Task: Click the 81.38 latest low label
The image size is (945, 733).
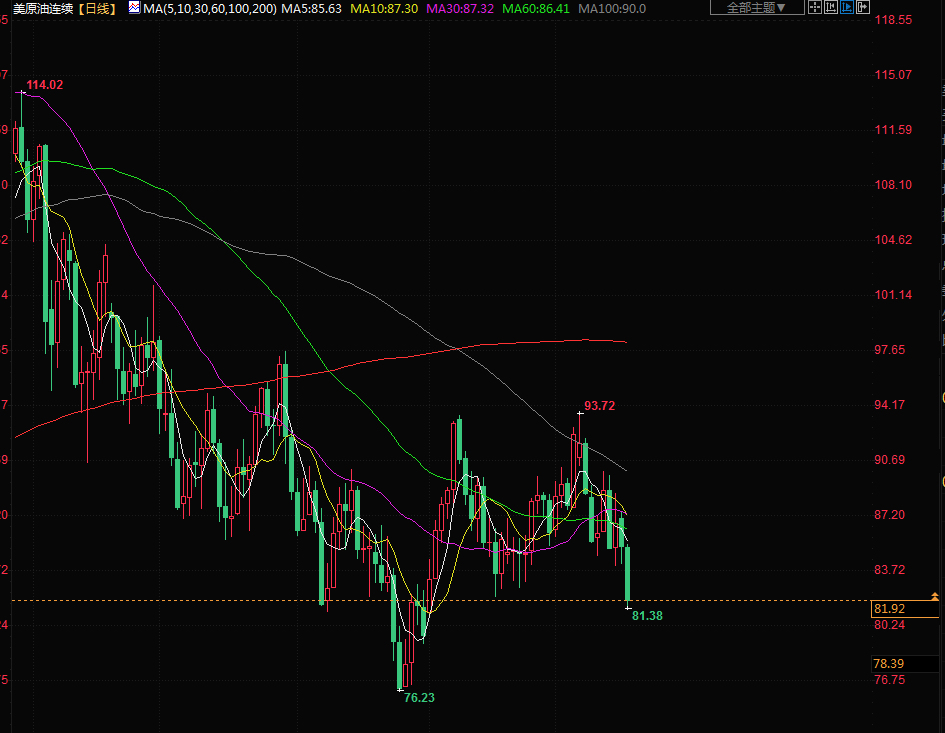Action: pyautogui.click(x=647, y=616)
